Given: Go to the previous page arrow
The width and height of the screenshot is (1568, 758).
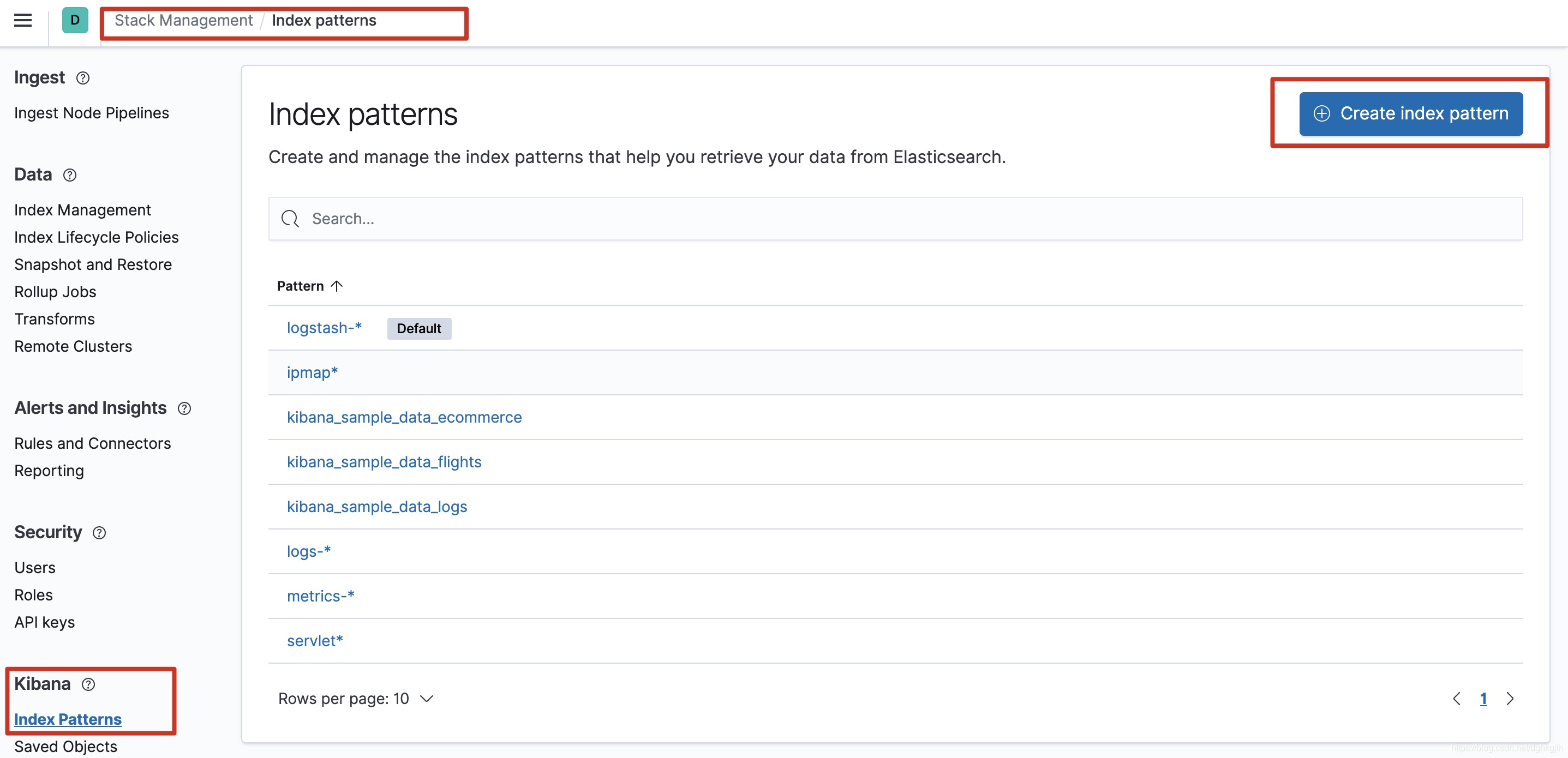Looking at the screenshot, I should pyautogui.click(x=1457, y=699).
